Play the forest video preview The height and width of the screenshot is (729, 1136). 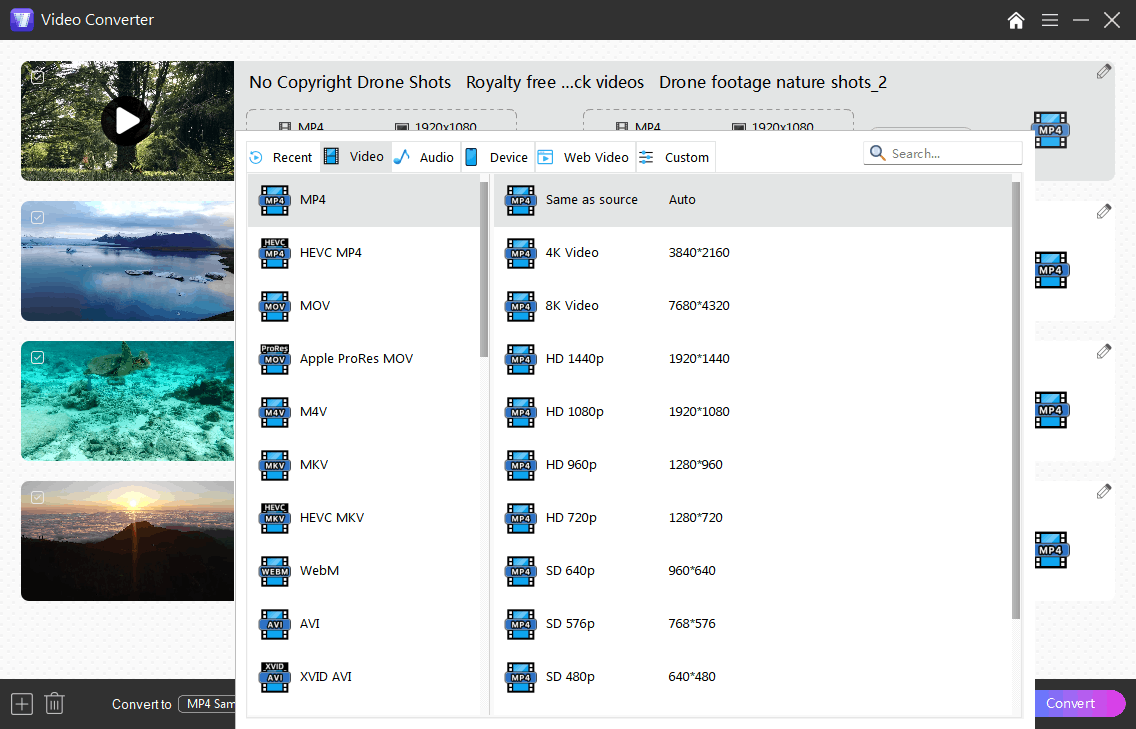click(126, 121)
